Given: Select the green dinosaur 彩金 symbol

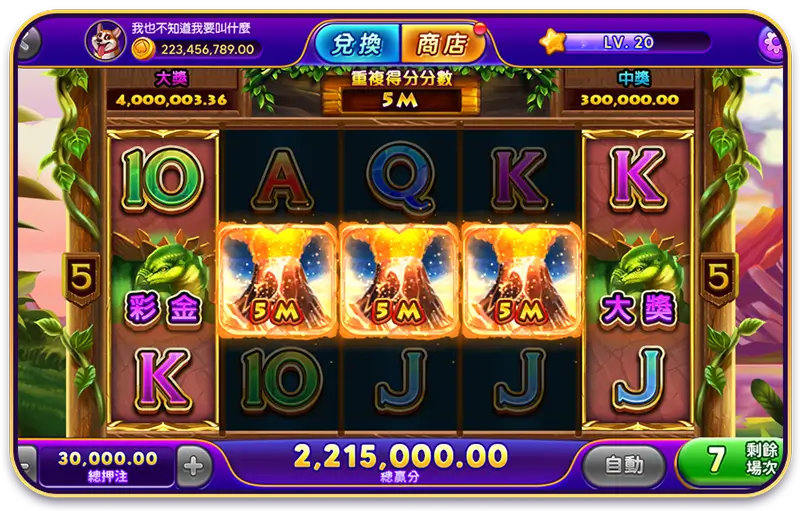Looking at the screenshot, I should pos(162,279).
